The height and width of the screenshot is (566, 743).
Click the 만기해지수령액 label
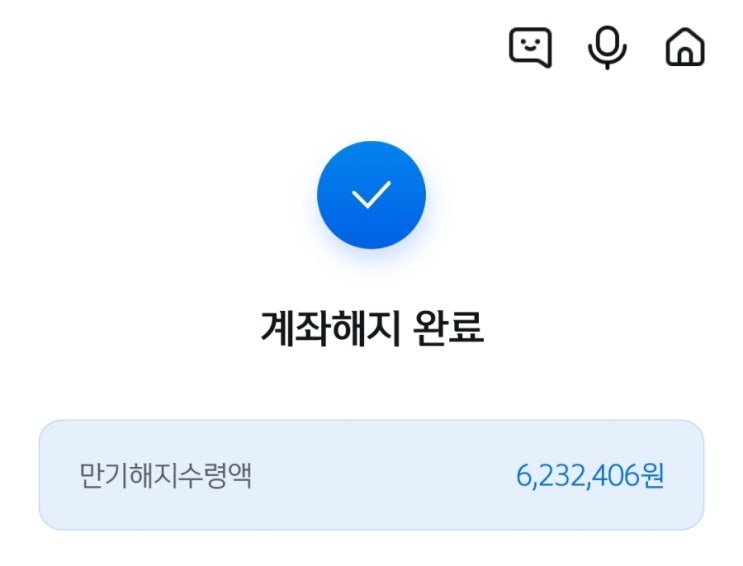tap(165, 475)
